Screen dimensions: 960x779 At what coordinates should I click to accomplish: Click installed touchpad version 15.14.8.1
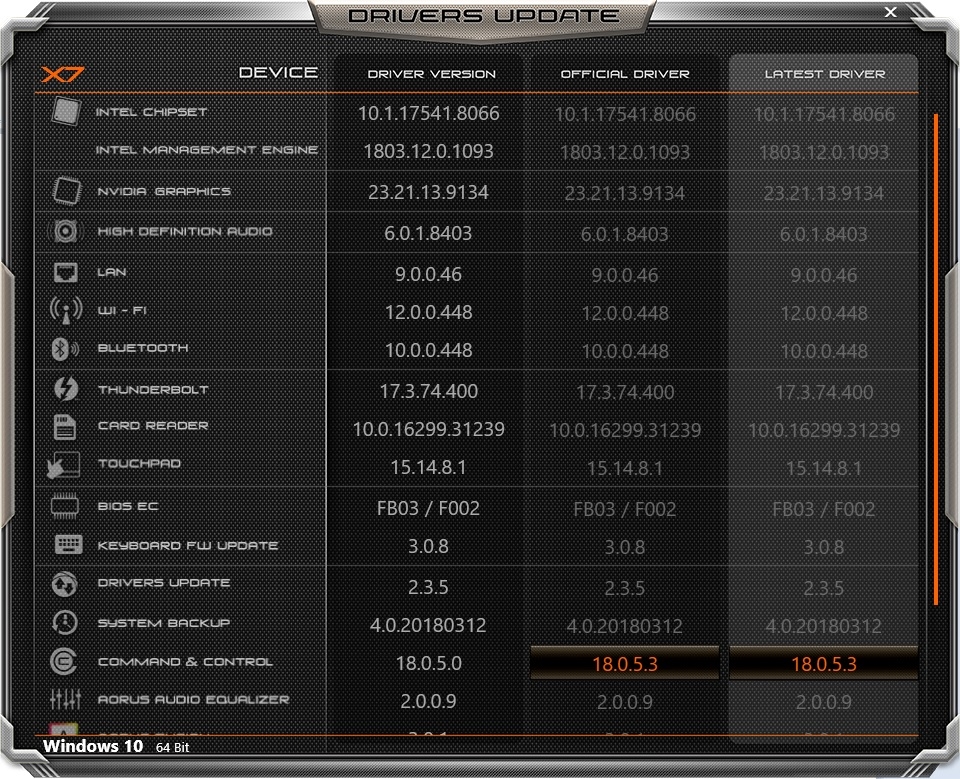click(429, 468)
